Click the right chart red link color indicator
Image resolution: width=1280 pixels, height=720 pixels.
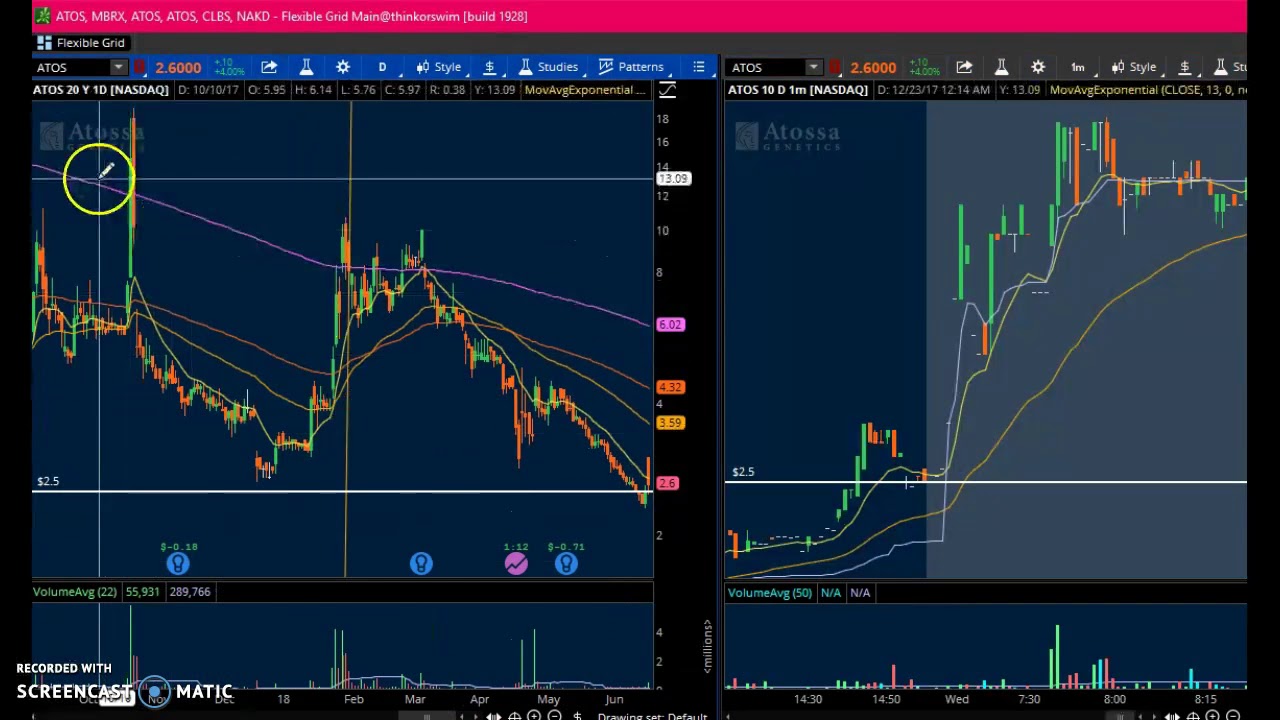click(x=835, y=67)
